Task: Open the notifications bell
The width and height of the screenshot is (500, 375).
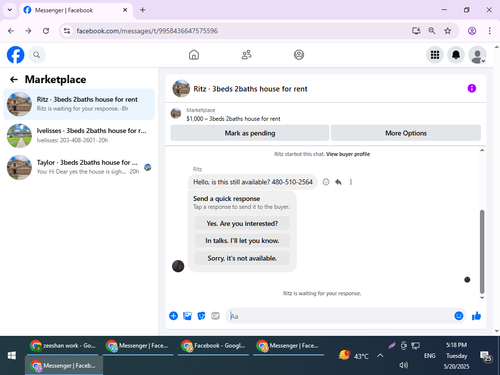Action: tap(456, 55)
